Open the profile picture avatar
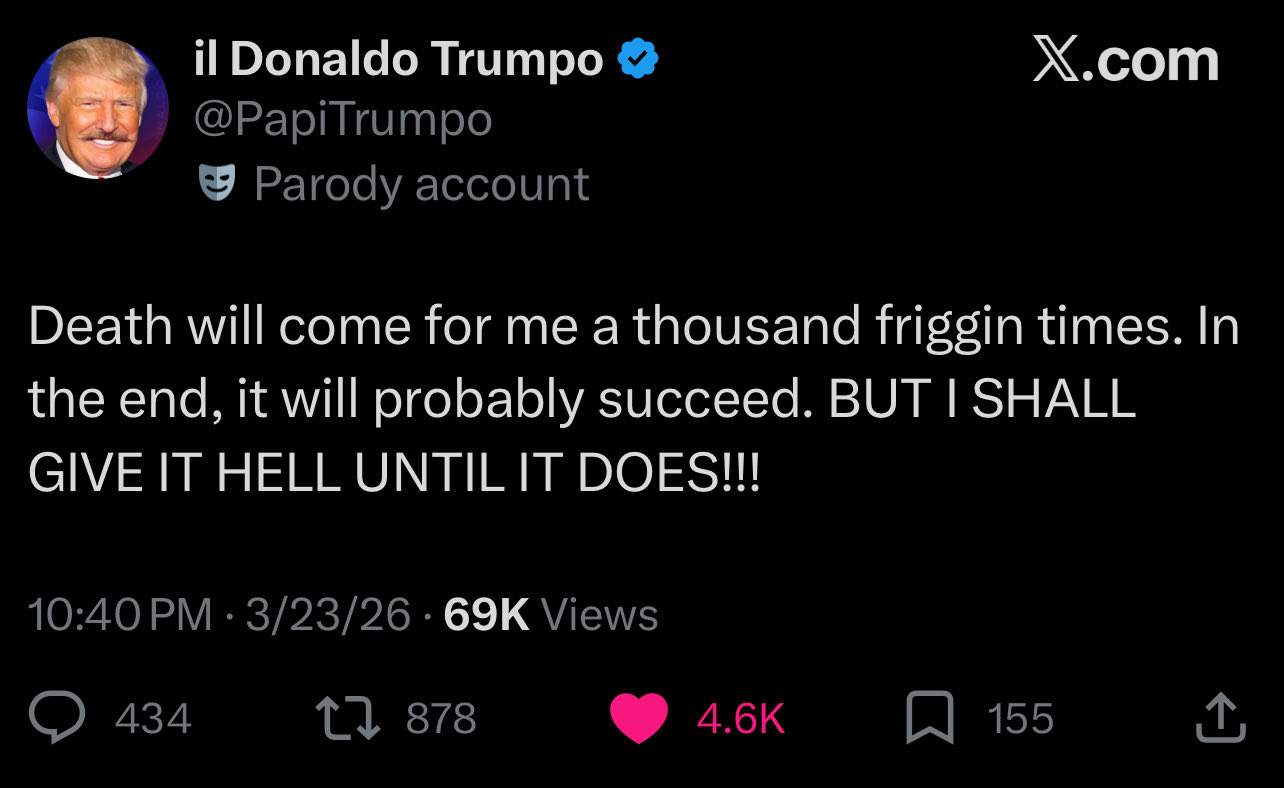The width and height of the screenshot is (1284, 788). tap(98, 108)
